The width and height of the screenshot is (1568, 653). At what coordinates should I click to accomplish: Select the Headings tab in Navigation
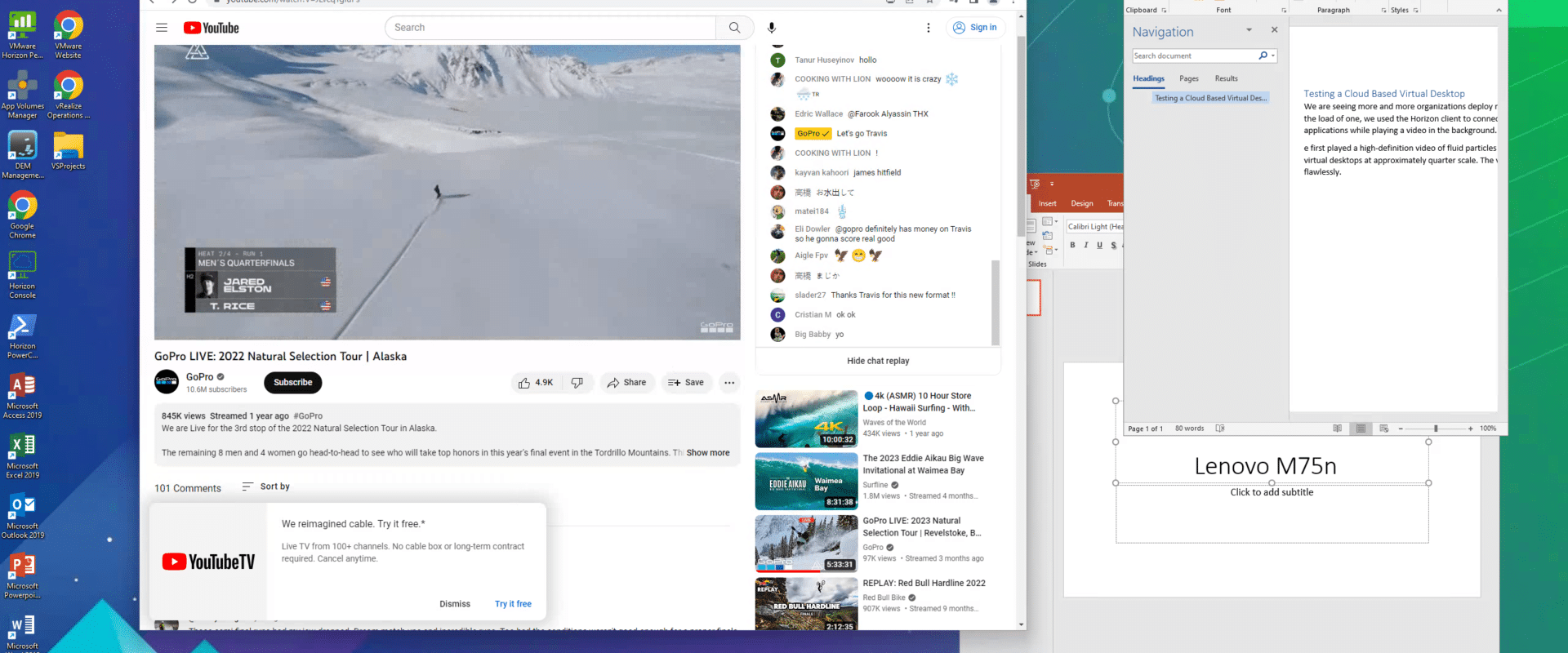[x=1148, y=78]
